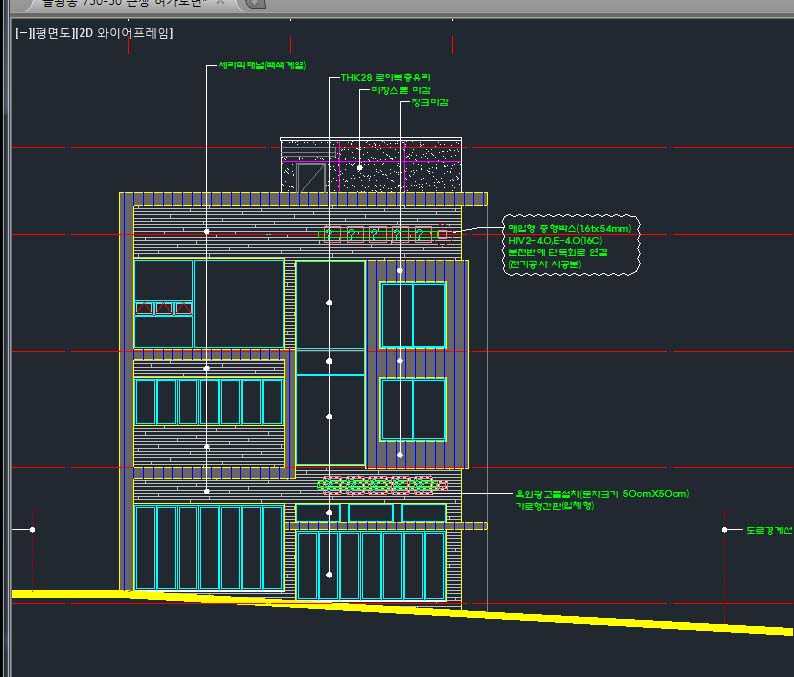Image resolution: width=794 pixels, height=677 pixels.
Task: Select the rooftop door with diagonal line
Action: [x=311, y=179]
